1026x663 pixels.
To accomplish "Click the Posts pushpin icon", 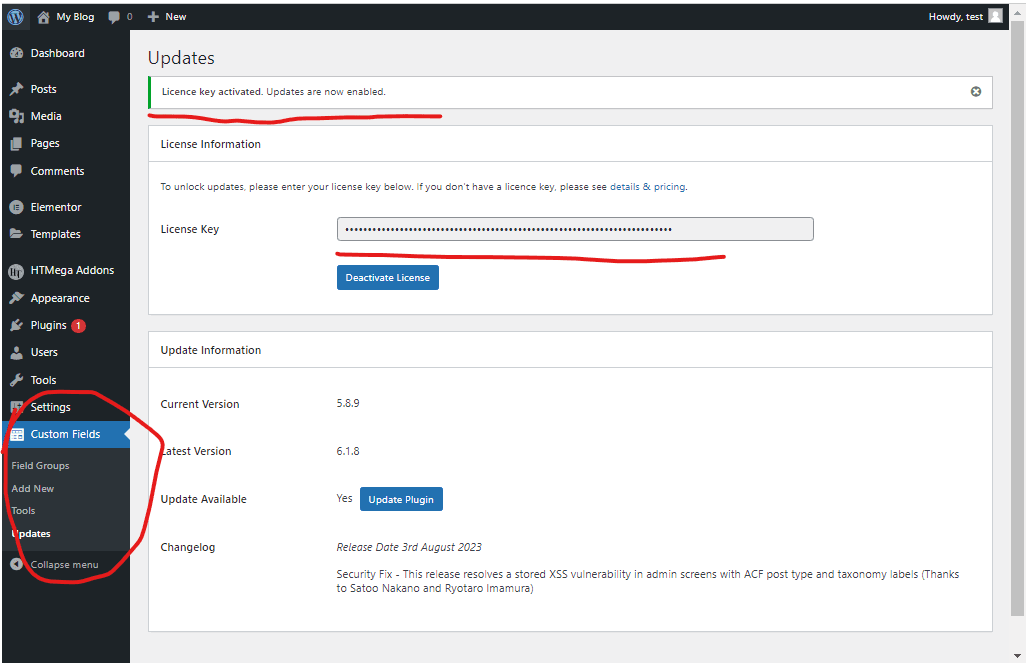I will (x=16, y=89).
